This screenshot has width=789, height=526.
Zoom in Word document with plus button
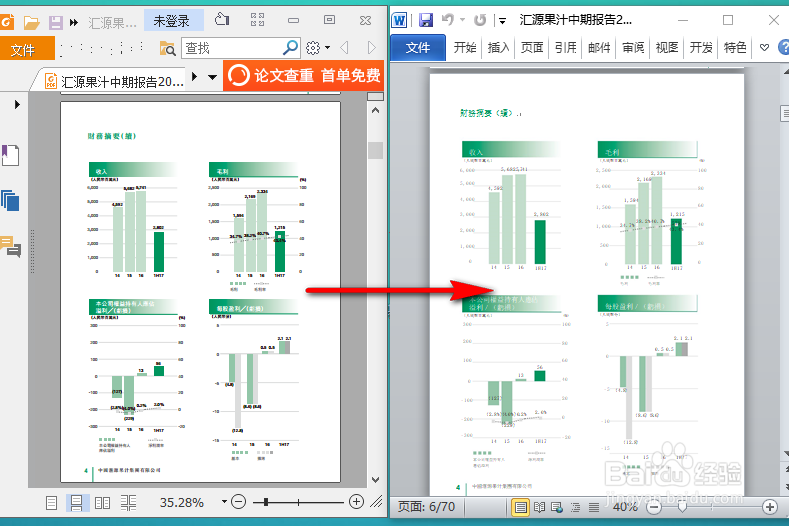click(769, 507)
